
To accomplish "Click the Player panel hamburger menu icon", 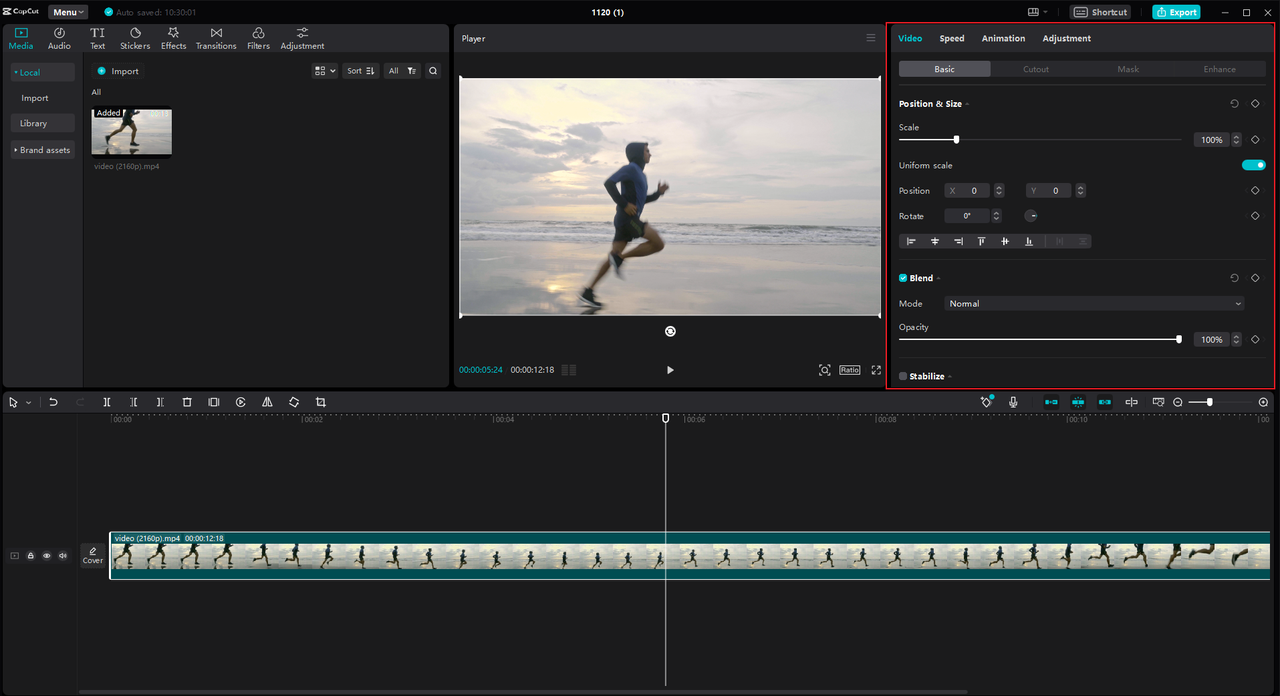I will pyautogui.click(x=870, y=38).
